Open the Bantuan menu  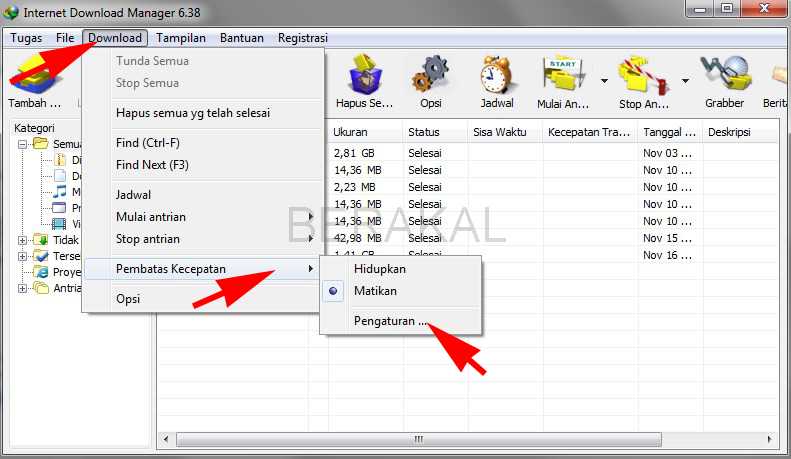click(242, 38)
